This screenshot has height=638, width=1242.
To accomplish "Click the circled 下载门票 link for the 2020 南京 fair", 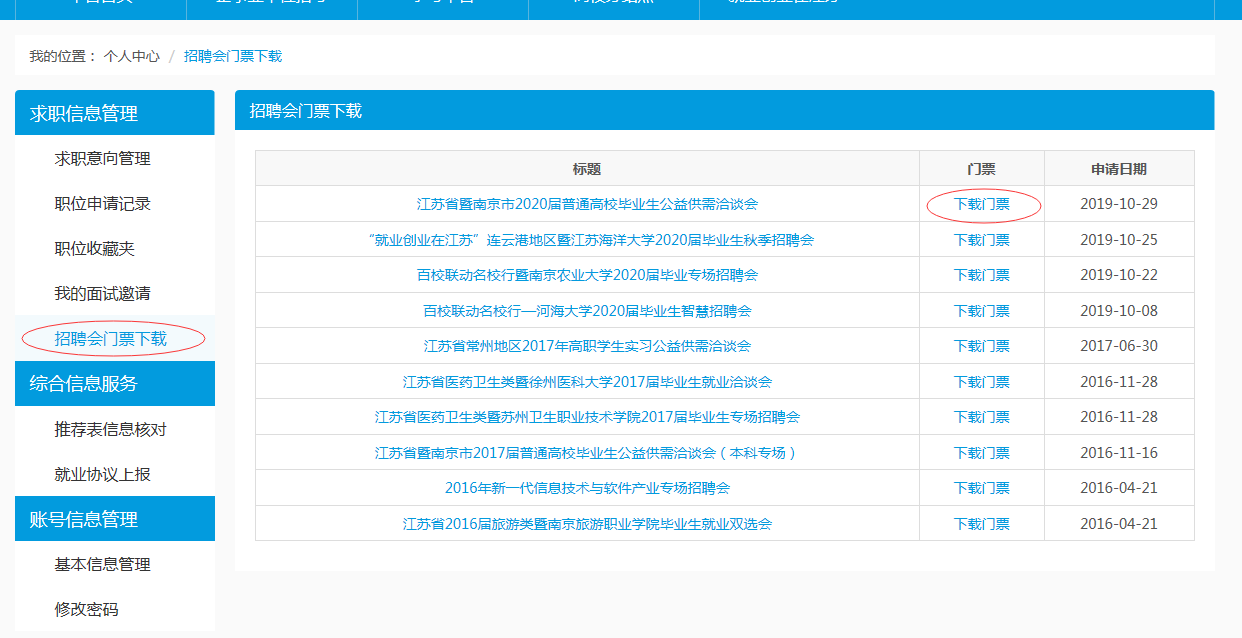I will click(980, 203).
